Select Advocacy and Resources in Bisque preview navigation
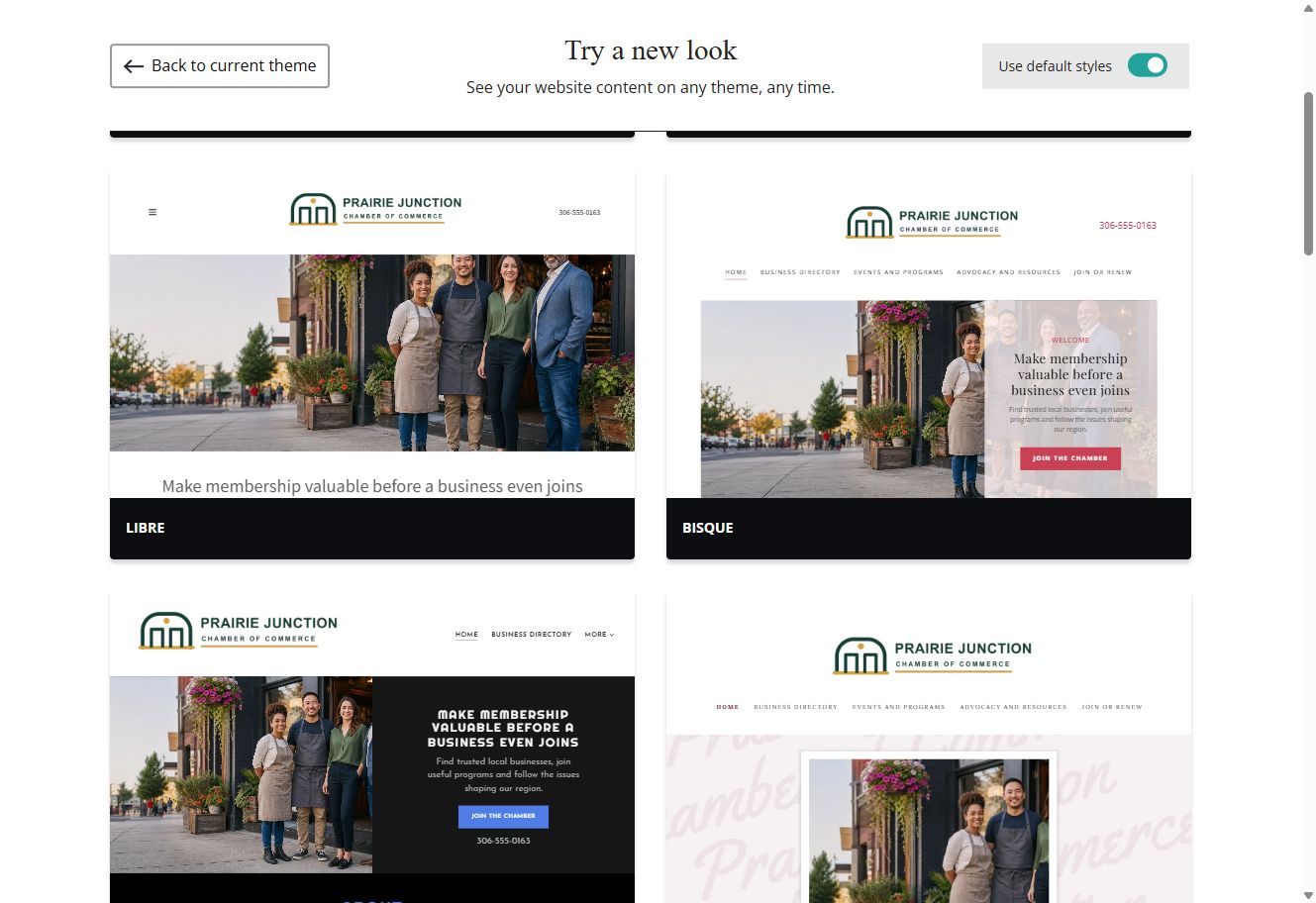Screen dimensions: 1316x903 [1008, 272]
